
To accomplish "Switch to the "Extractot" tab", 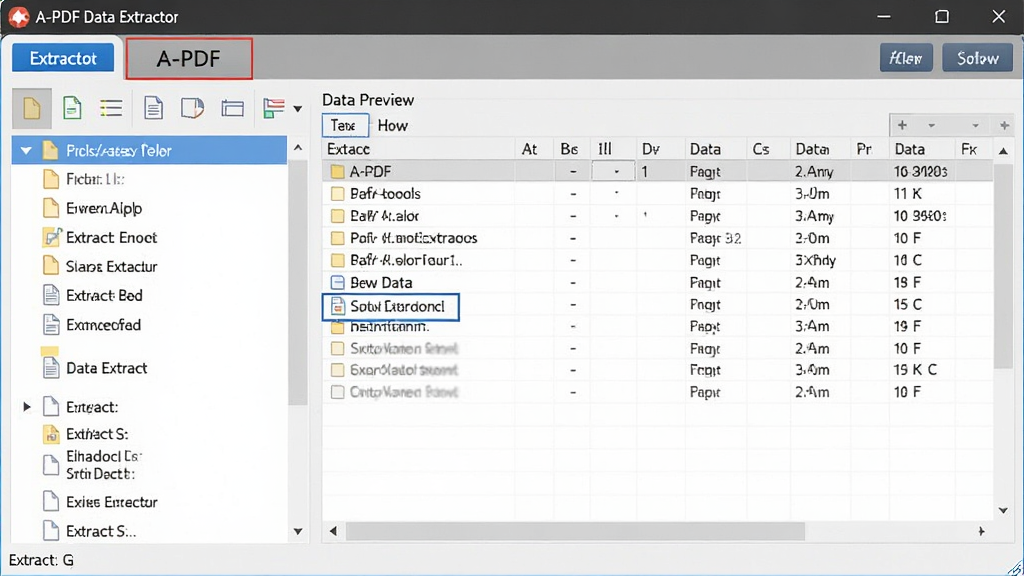I will tap(63, 58).
